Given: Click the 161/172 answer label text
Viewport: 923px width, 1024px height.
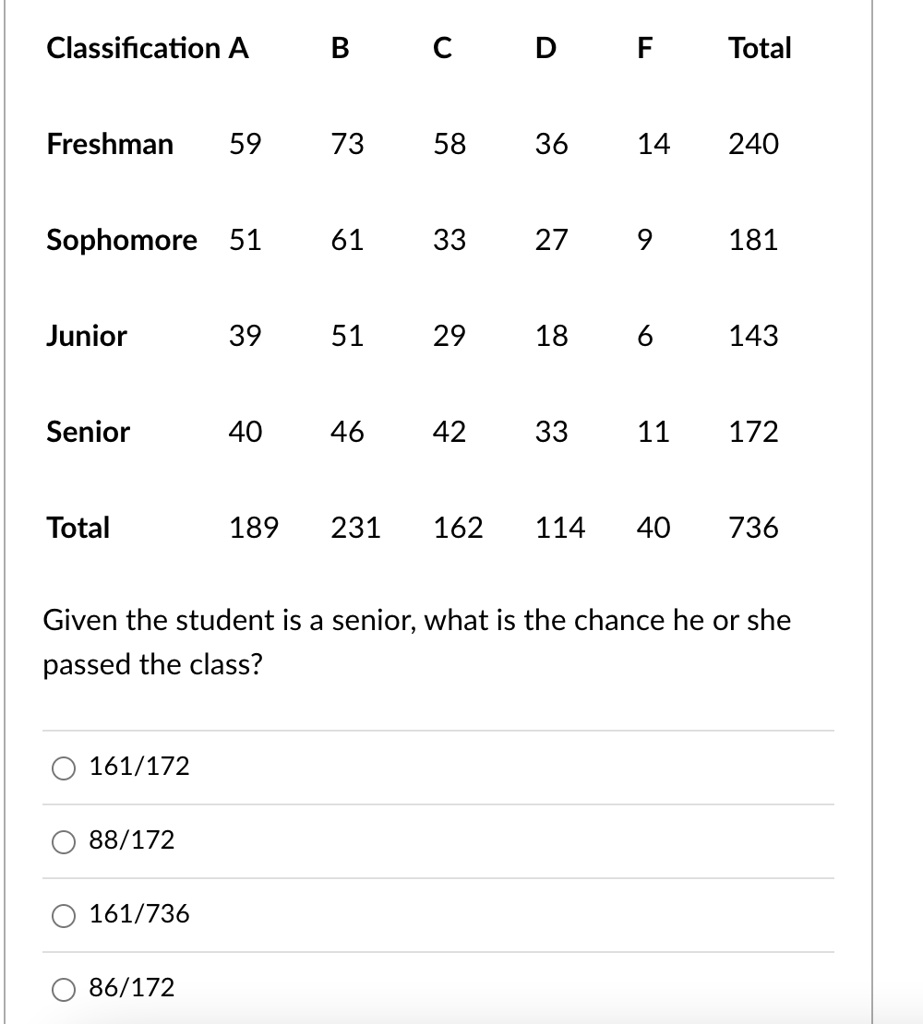Looking at the screenshot, I should tap(139, 766).
